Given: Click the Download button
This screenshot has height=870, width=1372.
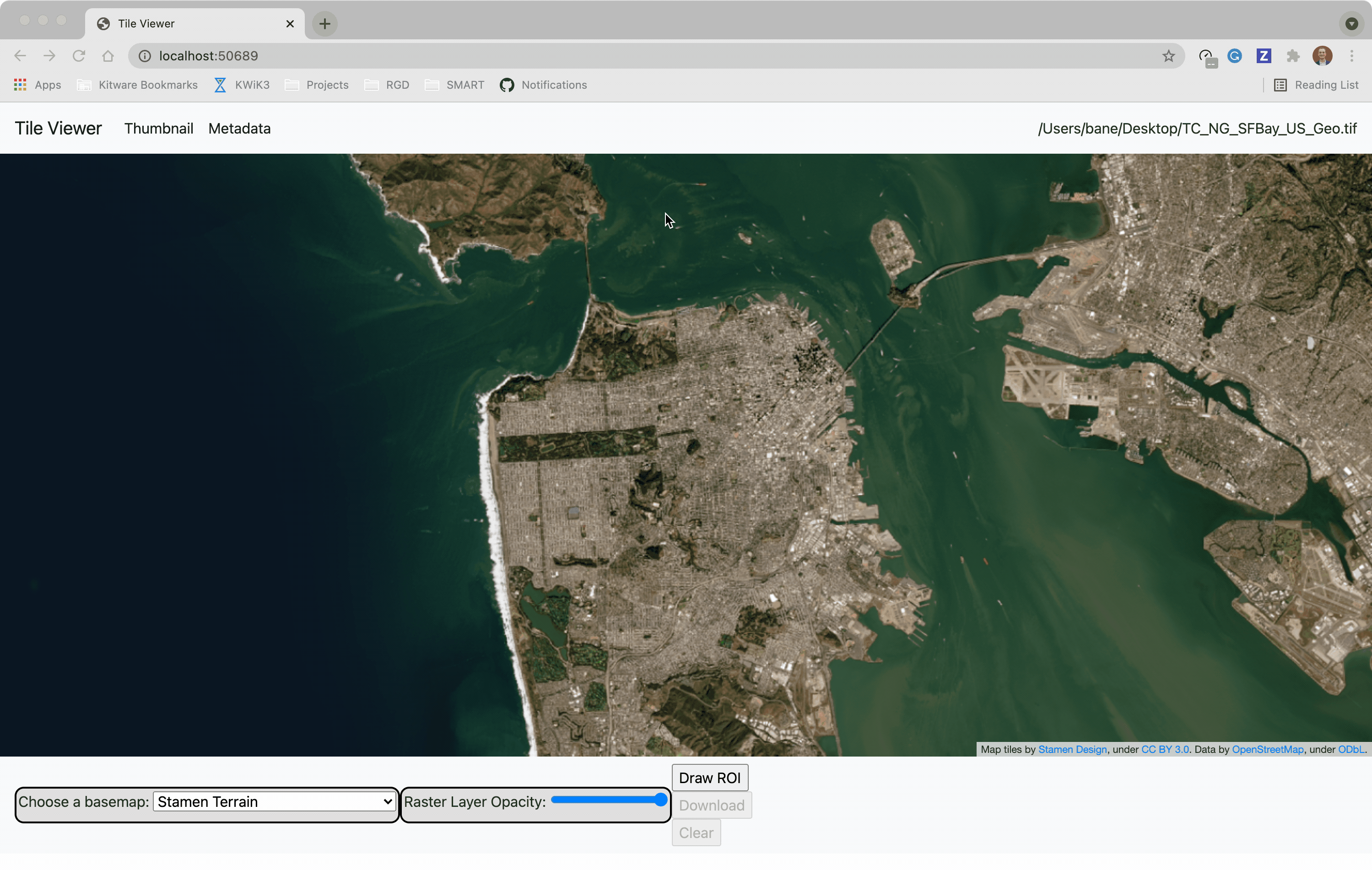Looking at the screenshot, I should [x=711, y=805].
